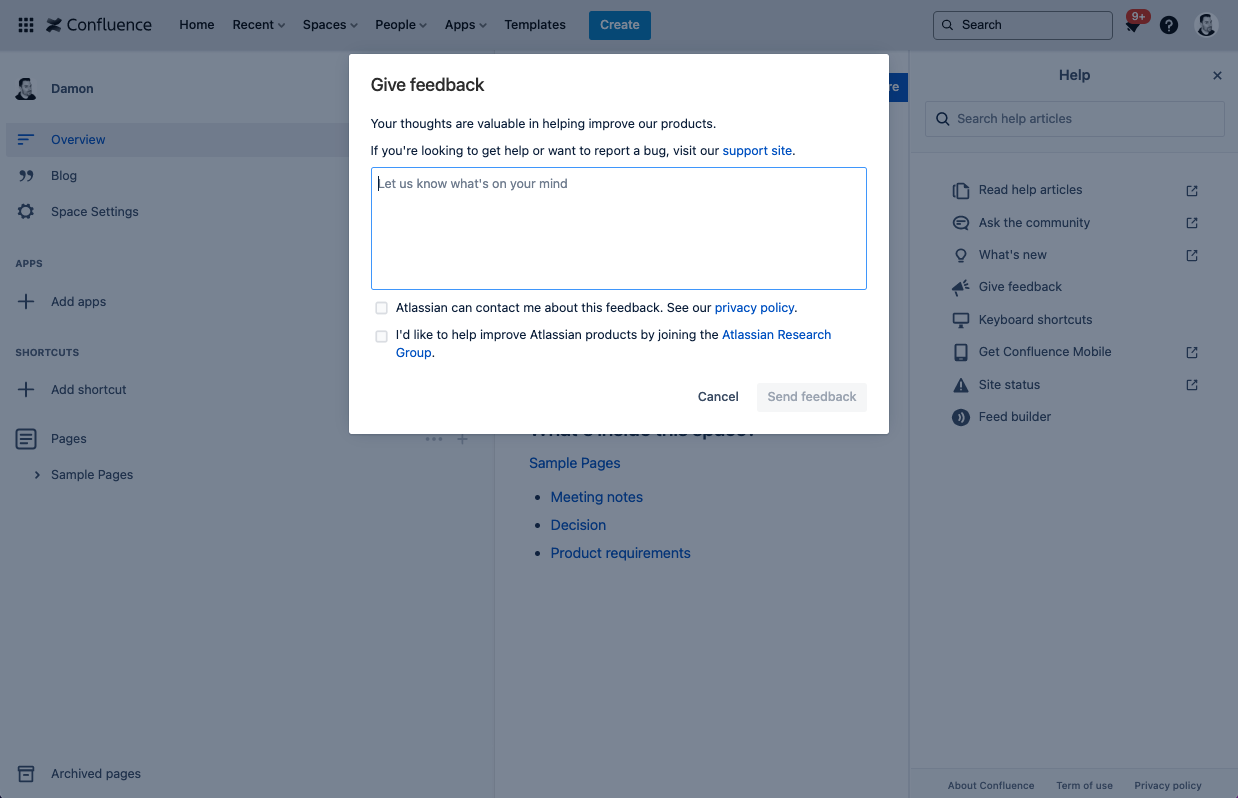Click the Read help articles icon
Viewport: 1238px width, 798px height.
pos(961,190)
